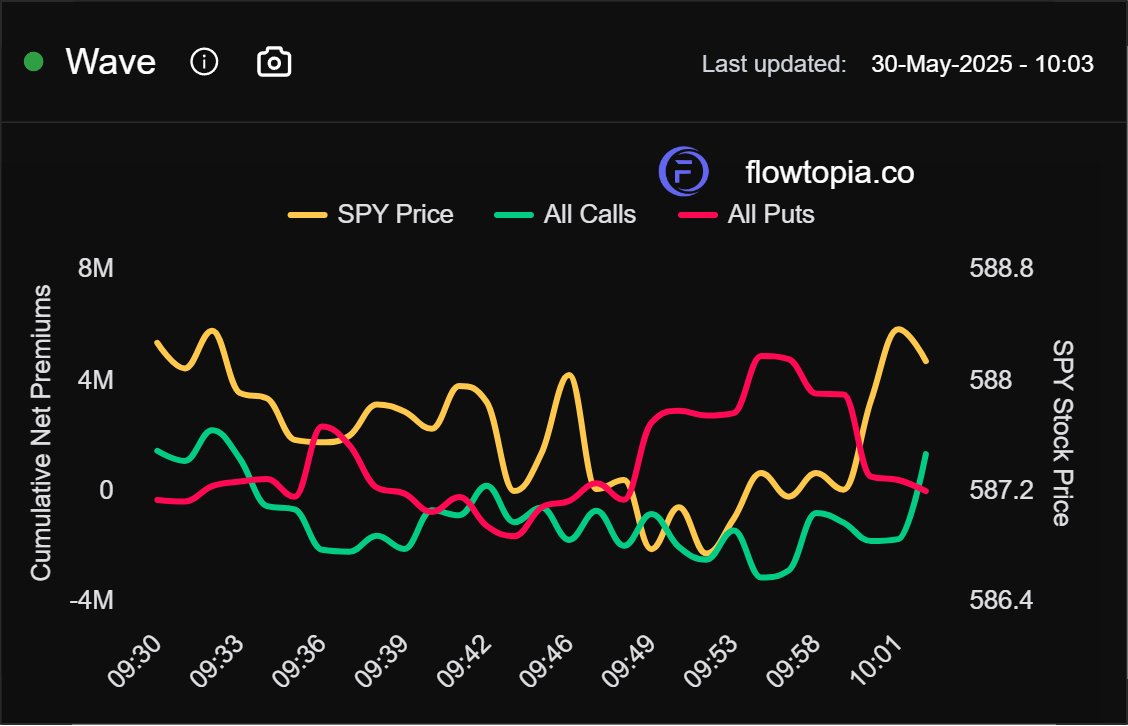Click the 09:49 time axis label
The image size is (1128, 726).
coord(628,661)
